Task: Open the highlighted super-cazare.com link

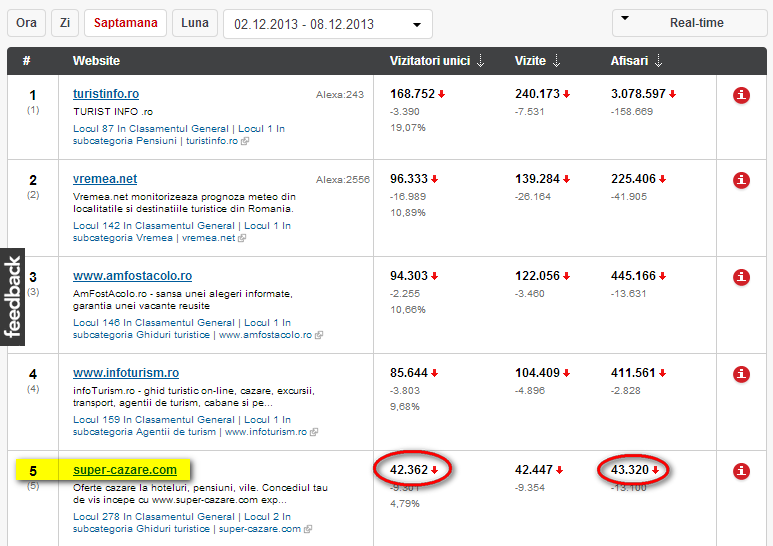Action: 125,470
